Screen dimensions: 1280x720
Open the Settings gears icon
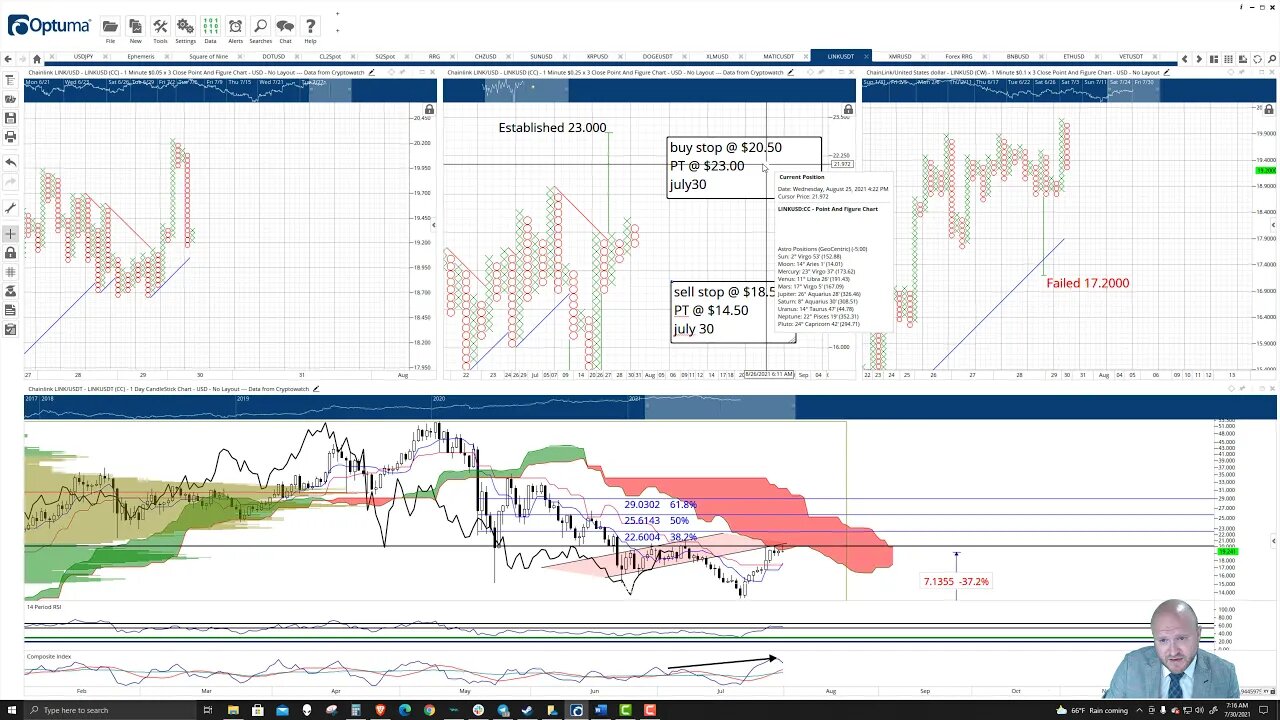click(185, 26)
